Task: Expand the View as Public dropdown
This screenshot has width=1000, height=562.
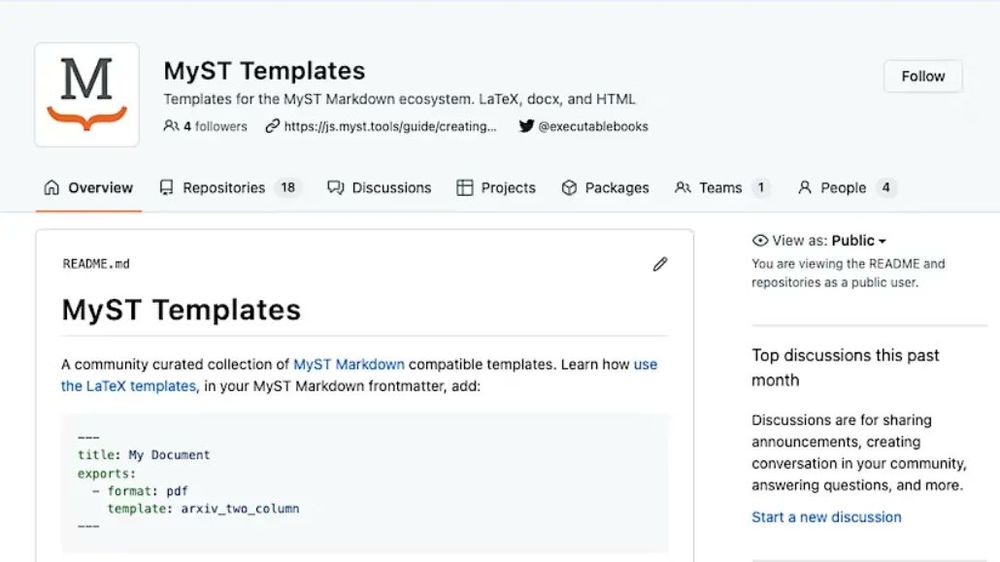Action: (858, 240)
